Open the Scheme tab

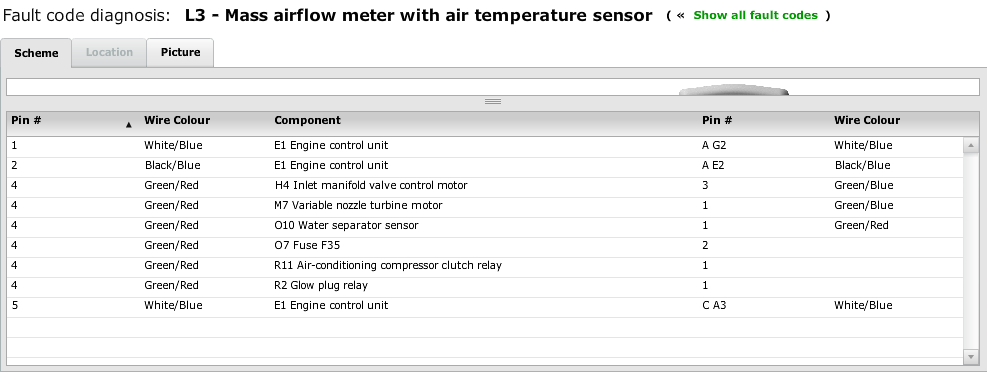pos(36,53)
